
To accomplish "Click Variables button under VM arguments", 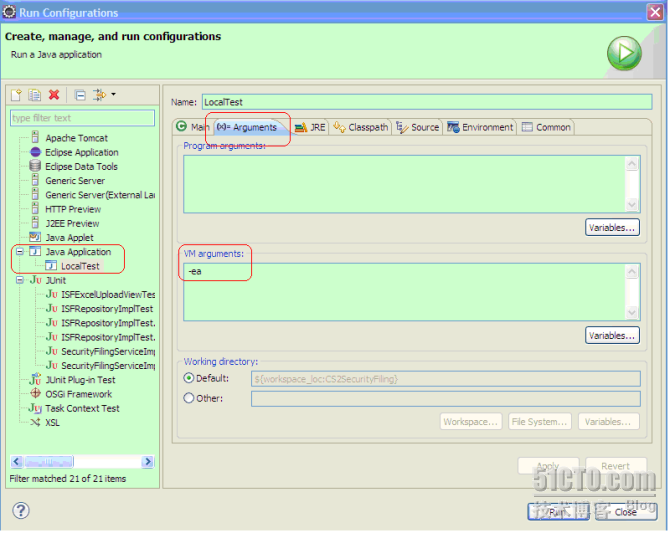I will (x=612, y=336).
